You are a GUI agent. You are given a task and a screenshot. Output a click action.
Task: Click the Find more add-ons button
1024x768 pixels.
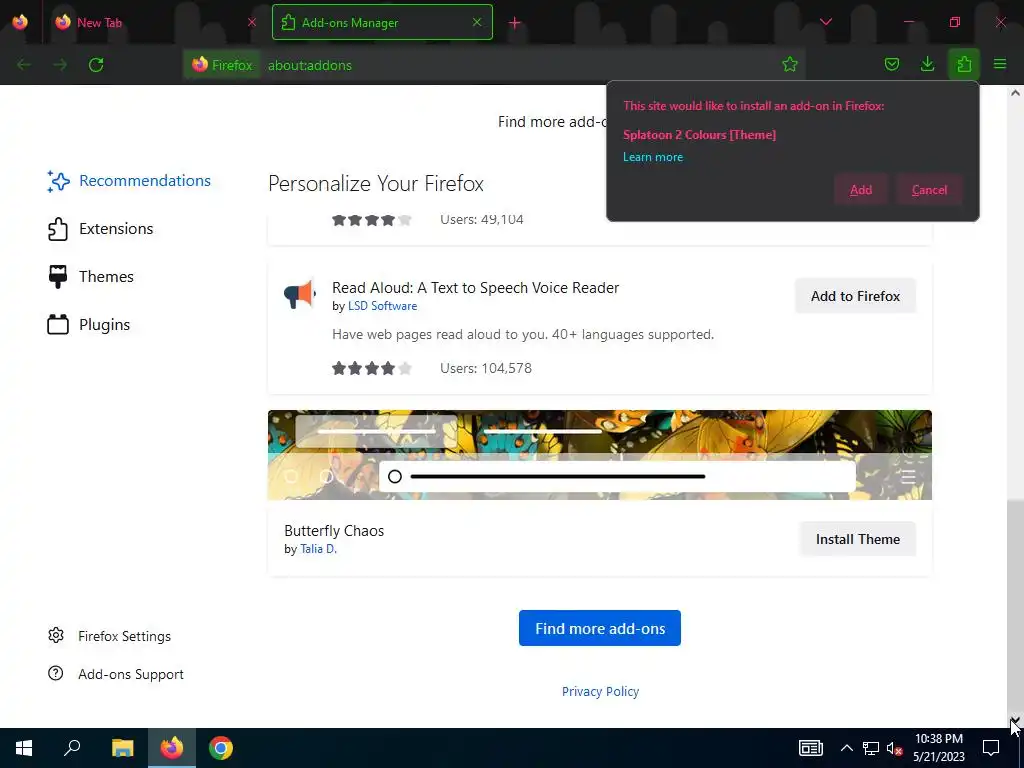tap(600, 628)
